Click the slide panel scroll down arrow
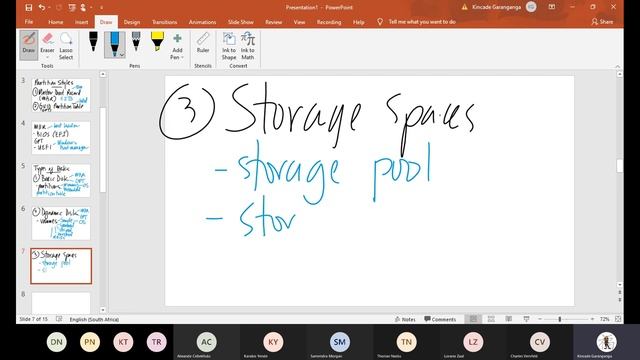 pyautogui.click(x=103, y=310)
